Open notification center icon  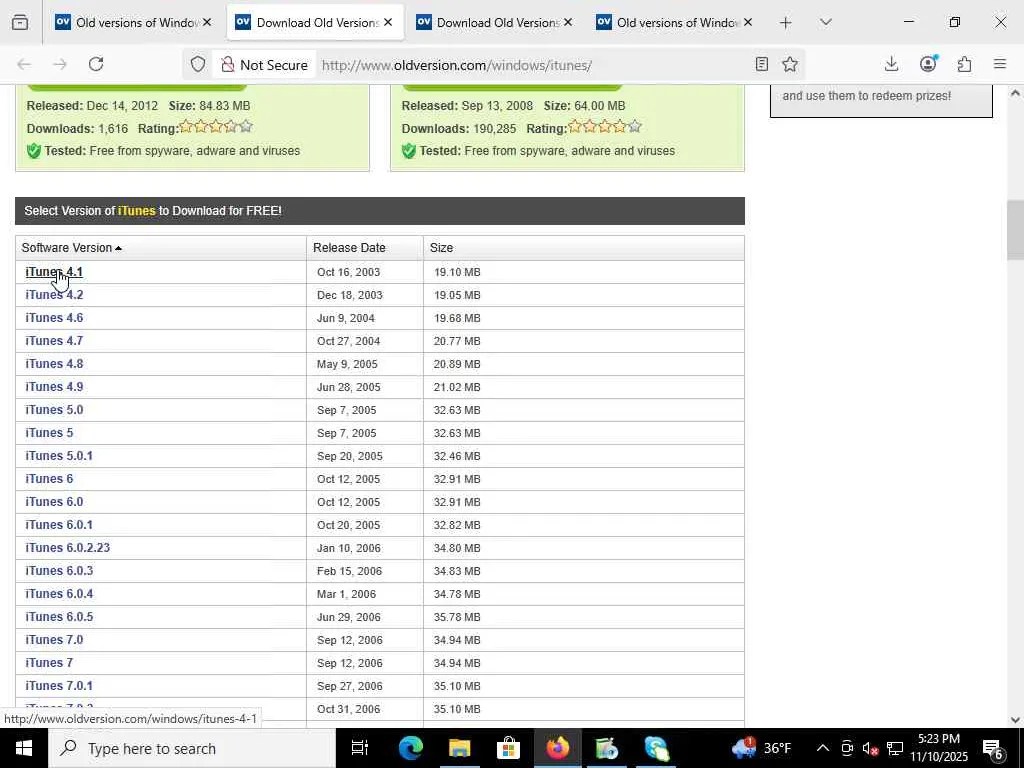coord(993,749)
